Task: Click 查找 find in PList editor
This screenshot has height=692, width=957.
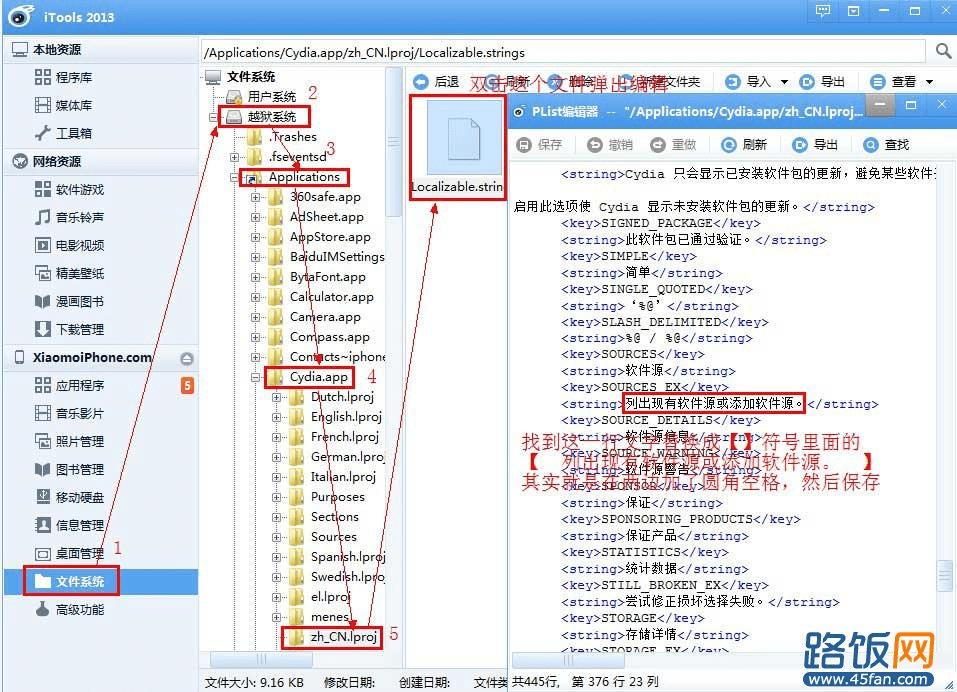Action: click(886, 145)
